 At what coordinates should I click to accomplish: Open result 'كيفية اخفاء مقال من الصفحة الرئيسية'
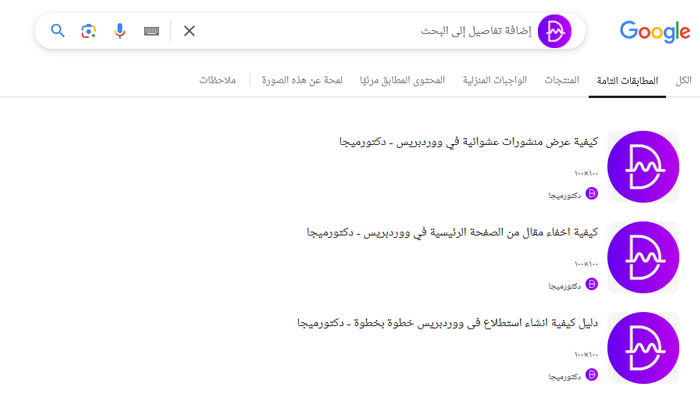pos(452,233)
